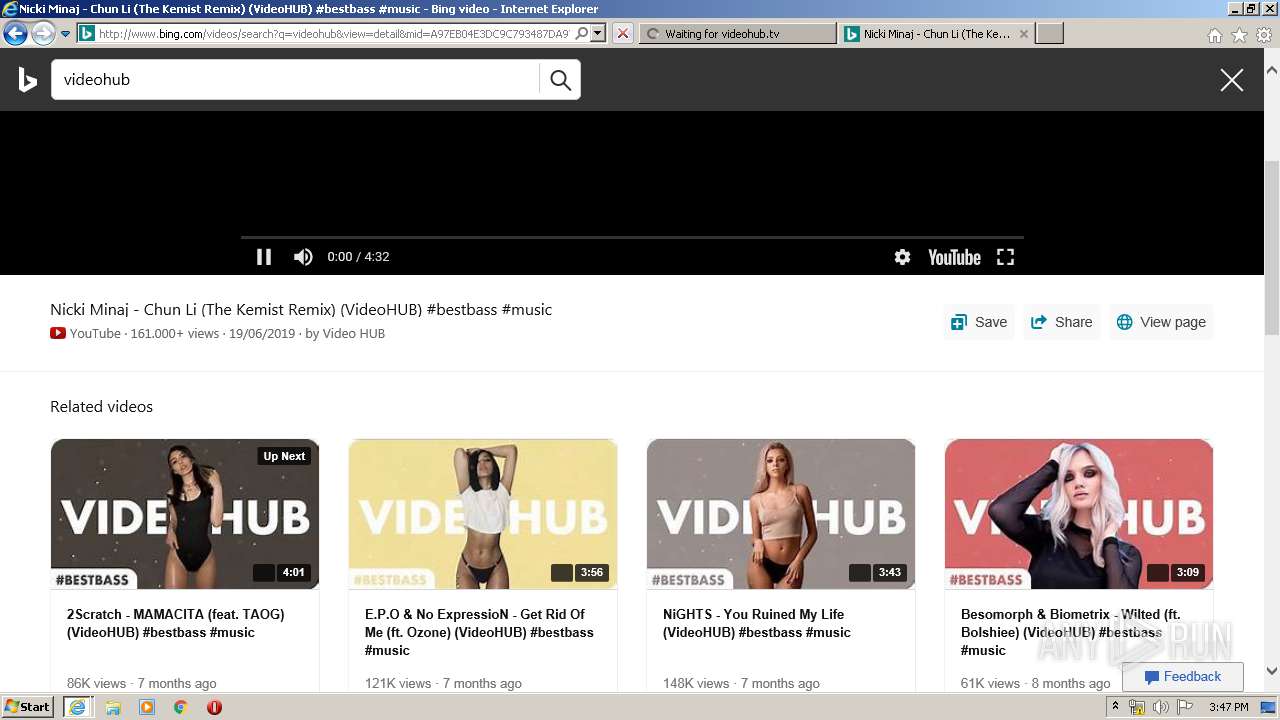The height and width of the screenshot is (720, 1280).
Task: Open the Feedback button
Action: (x=1183, y=677)
